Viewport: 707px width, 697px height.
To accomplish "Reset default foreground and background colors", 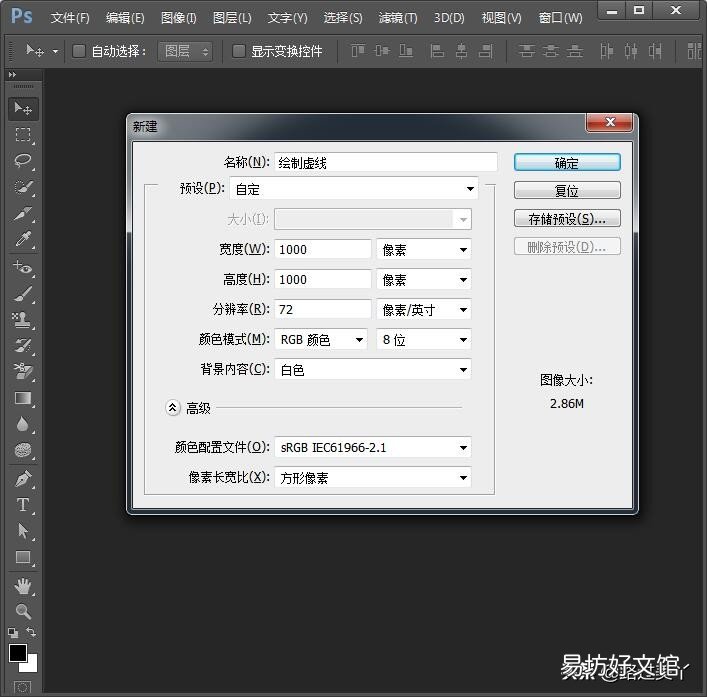I will (13, 633).
